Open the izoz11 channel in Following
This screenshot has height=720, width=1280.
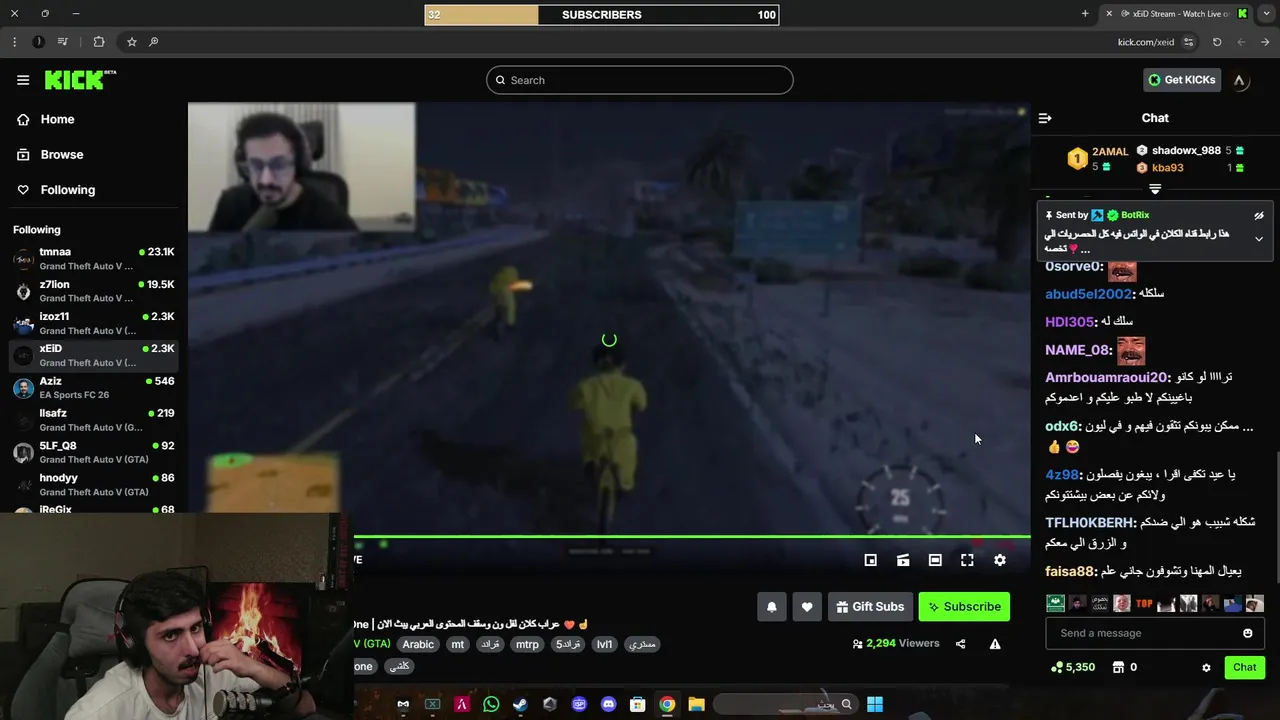pos(94,323)
